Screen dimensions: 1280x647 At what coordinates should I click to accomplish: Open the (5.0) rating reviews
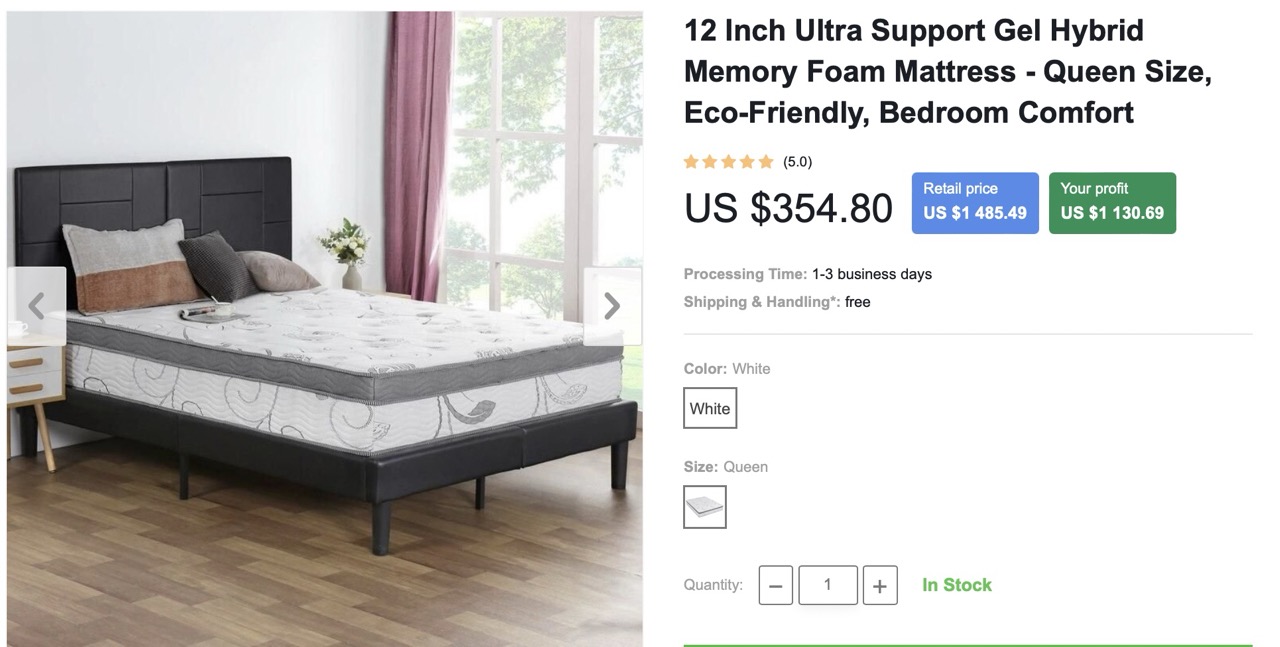(x=797, y=162)
